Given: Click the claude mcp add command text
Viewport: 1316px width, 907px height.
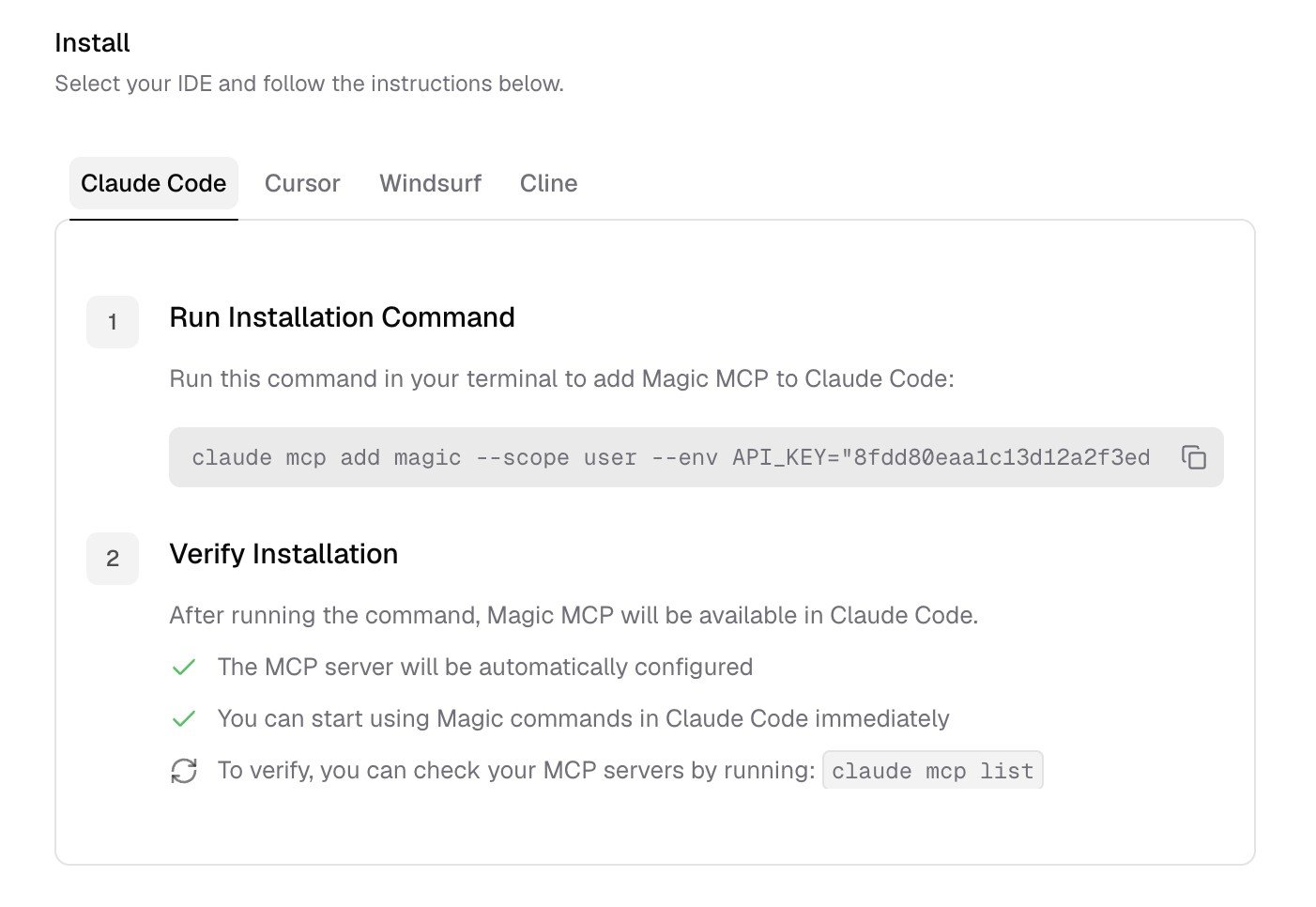Looking at the screenshot, I should (x=670, y=457).
